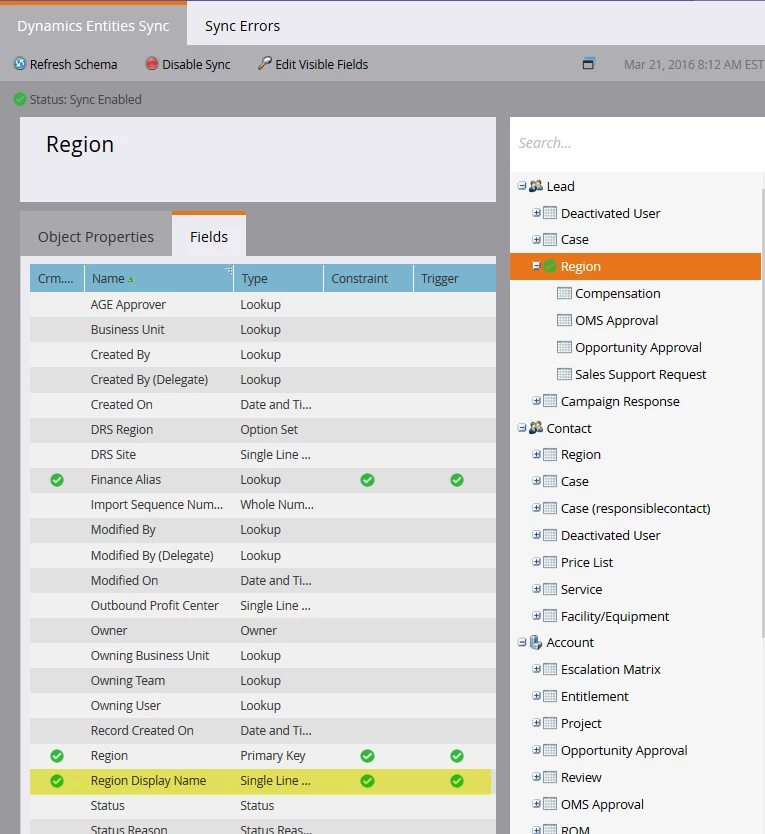This screenshot has height=834, width=765.
Task: Sort by the Type column header
Action: [x=278, y=278]
